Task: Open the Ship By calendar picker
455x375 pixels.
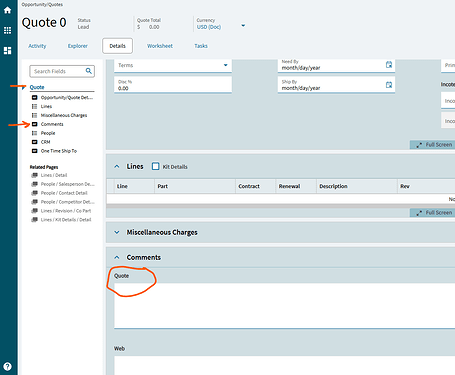Action: click(389, 85)
